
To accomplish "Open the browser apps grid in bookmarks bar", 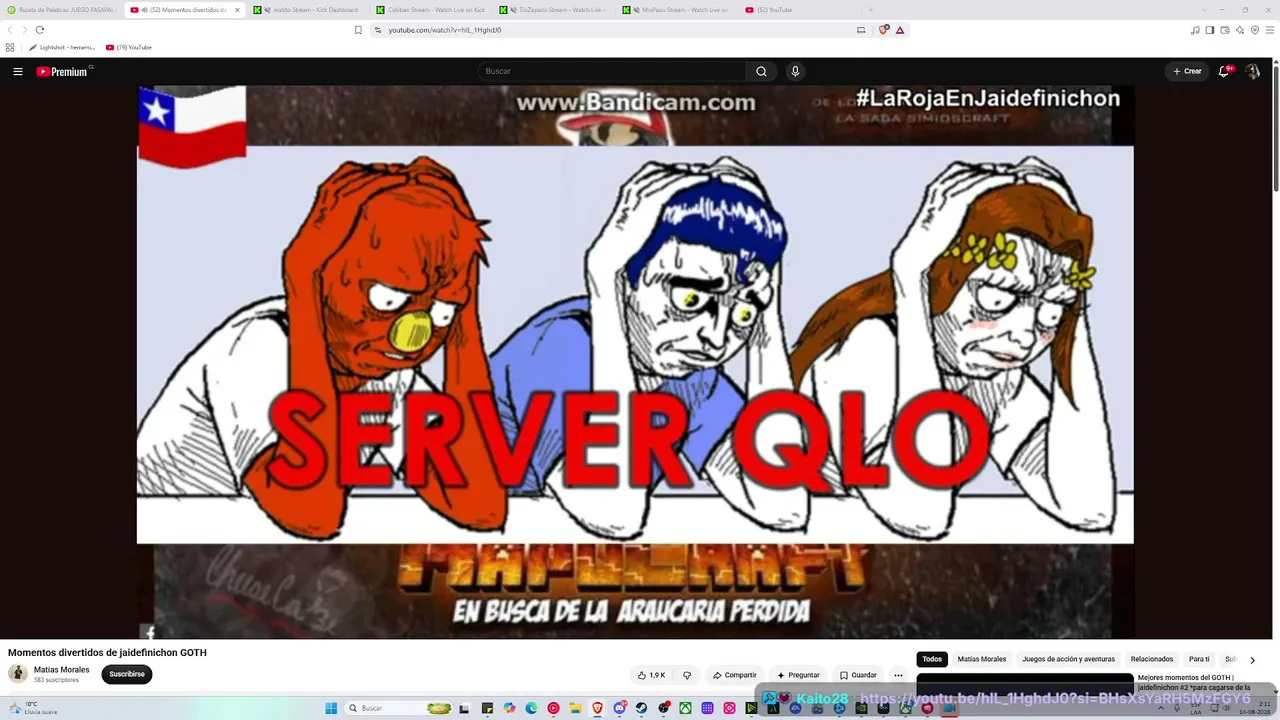I will pos(10,47).
